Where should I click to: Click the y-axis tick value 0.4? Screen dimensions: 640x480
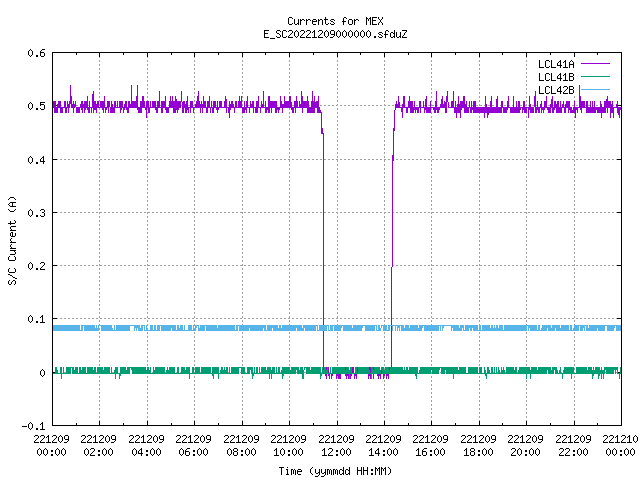[36, 160]
